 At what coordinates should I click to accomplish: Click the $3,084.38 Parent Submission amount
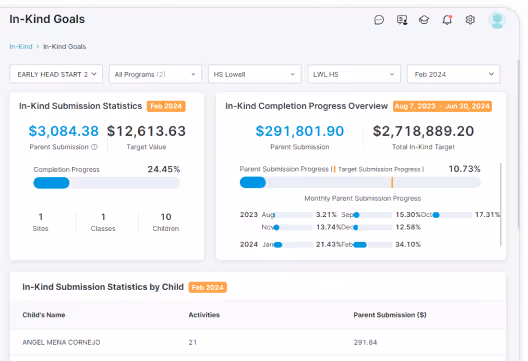[x=64, y=131]
